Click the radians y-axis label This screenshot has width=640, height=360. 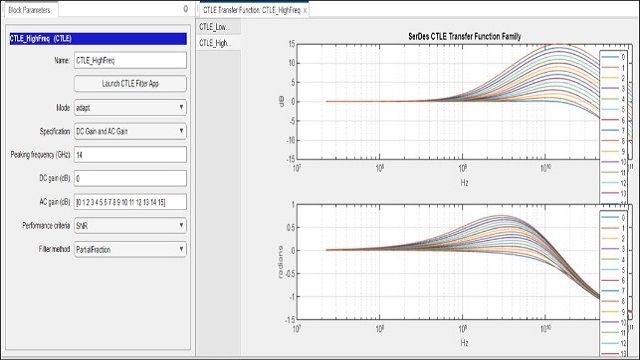pos(280,262)
